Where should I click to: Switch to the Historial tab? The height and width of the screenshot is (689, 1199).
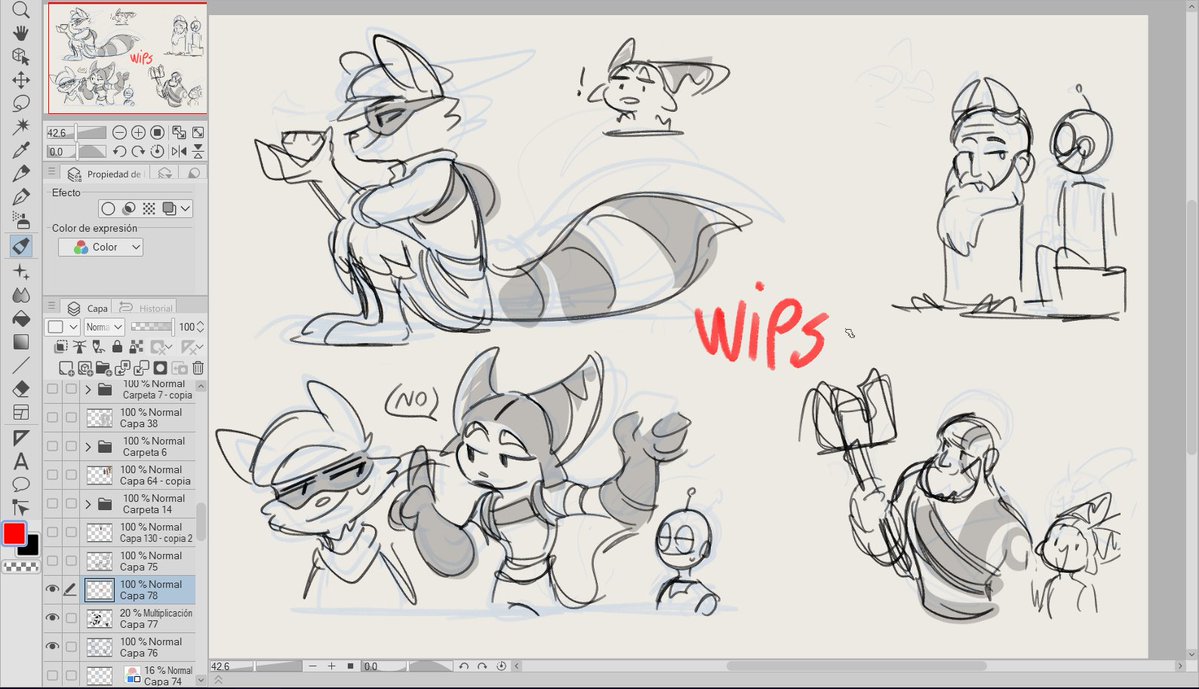point(147,308)
